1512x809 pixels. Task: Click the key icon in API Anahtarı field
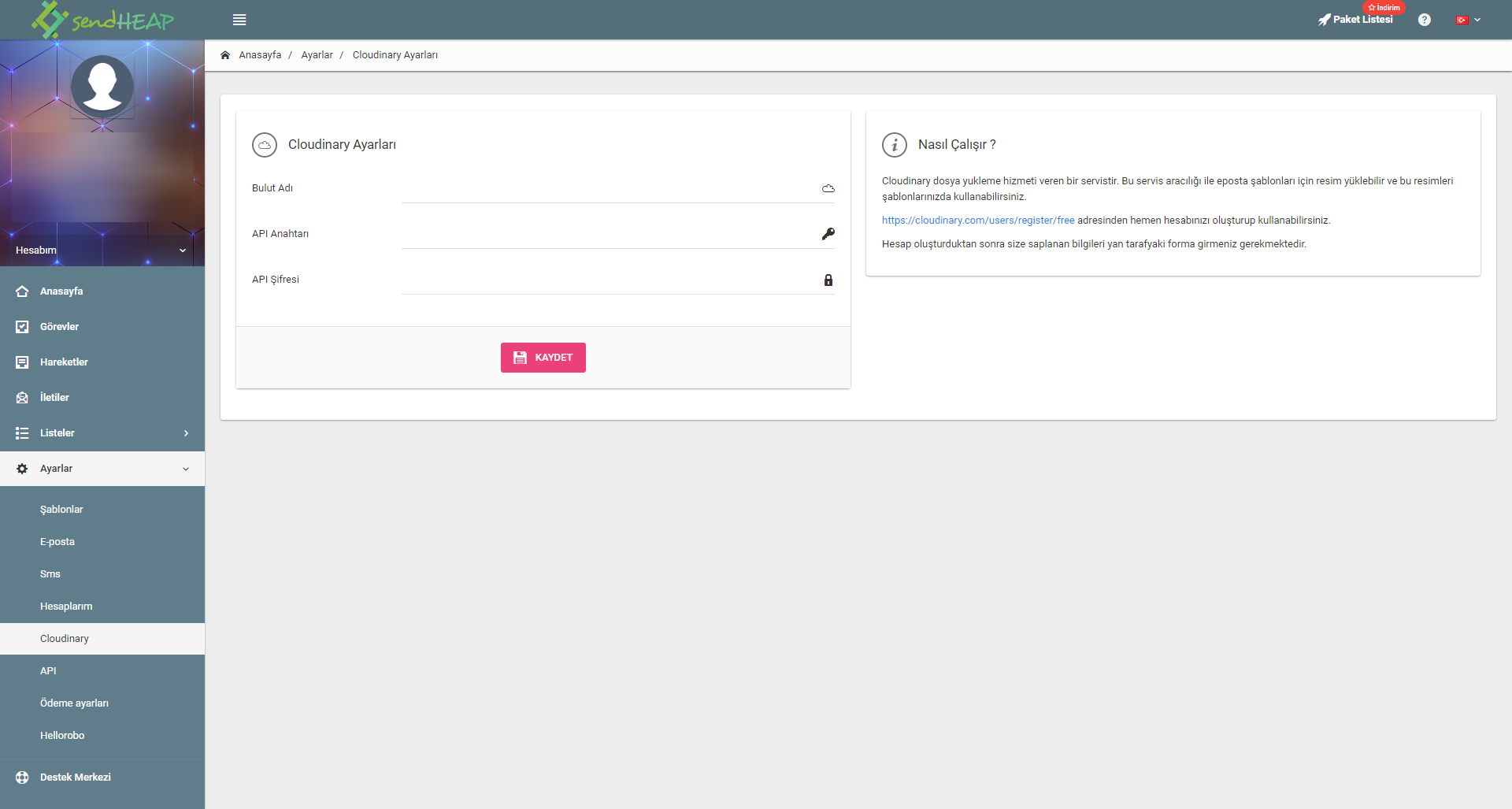828,234
